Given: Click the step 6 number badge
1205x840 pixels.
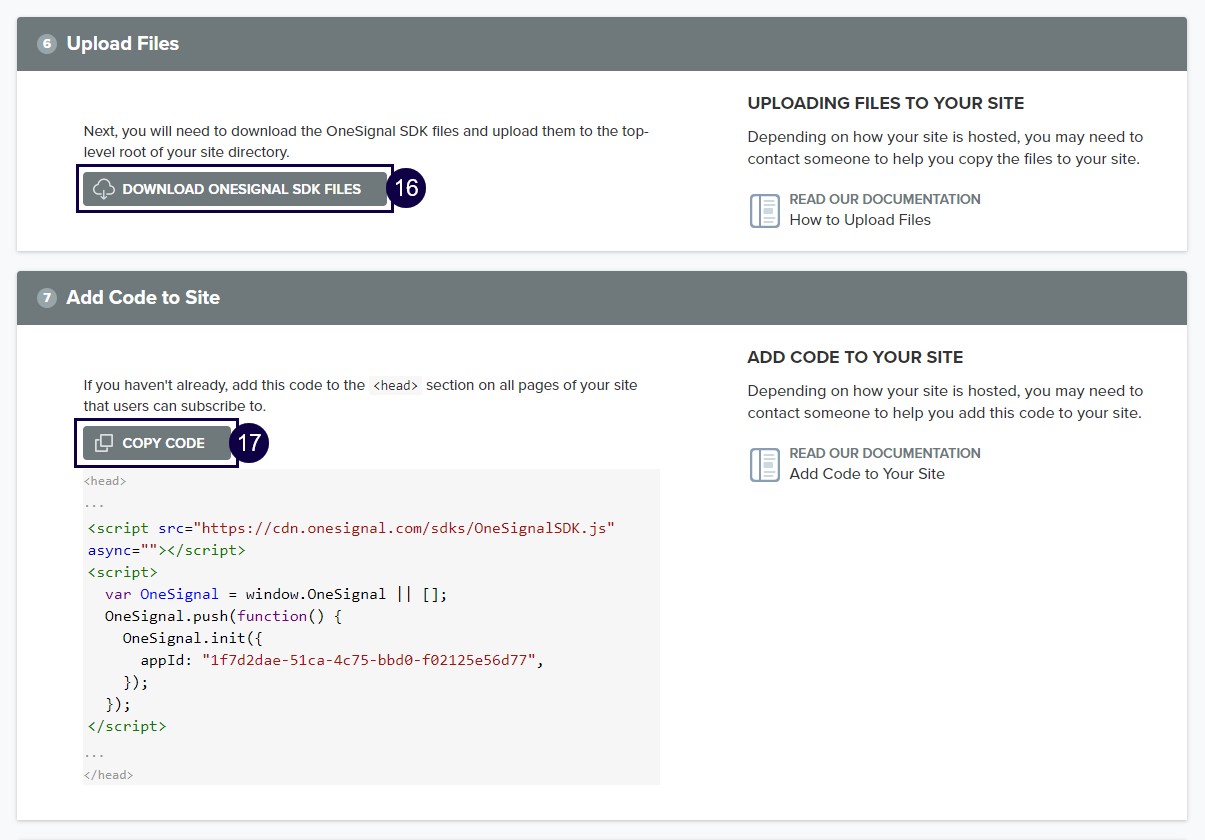Looking at the screenshot, I should [46, 44].
